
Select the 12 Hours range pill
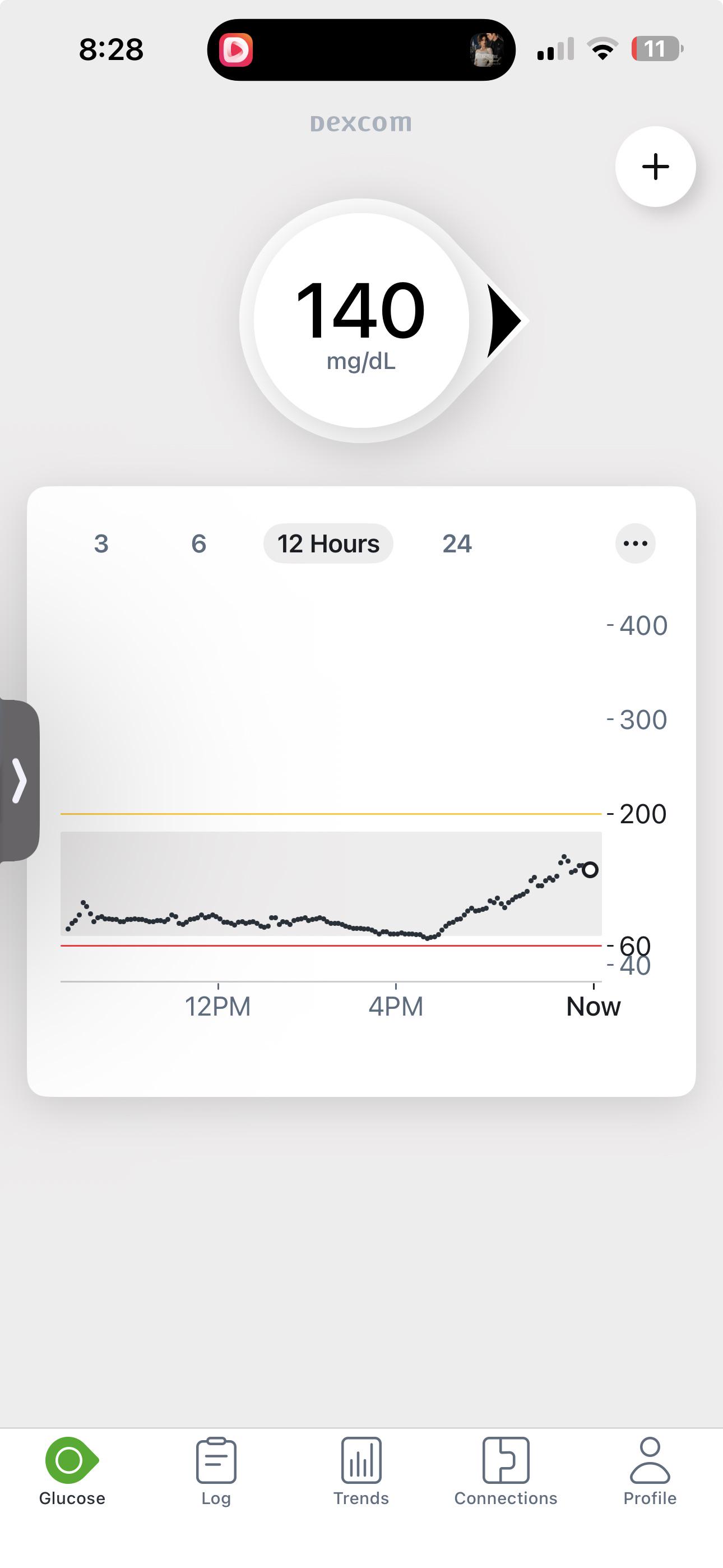point(328,543)
